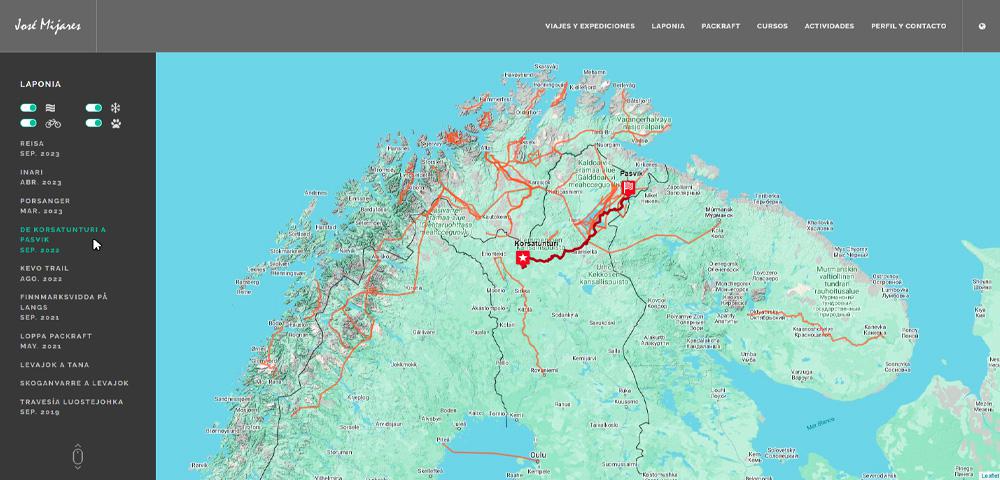Open the Cursos menu item
The image size is (1000, 480).
772,26
